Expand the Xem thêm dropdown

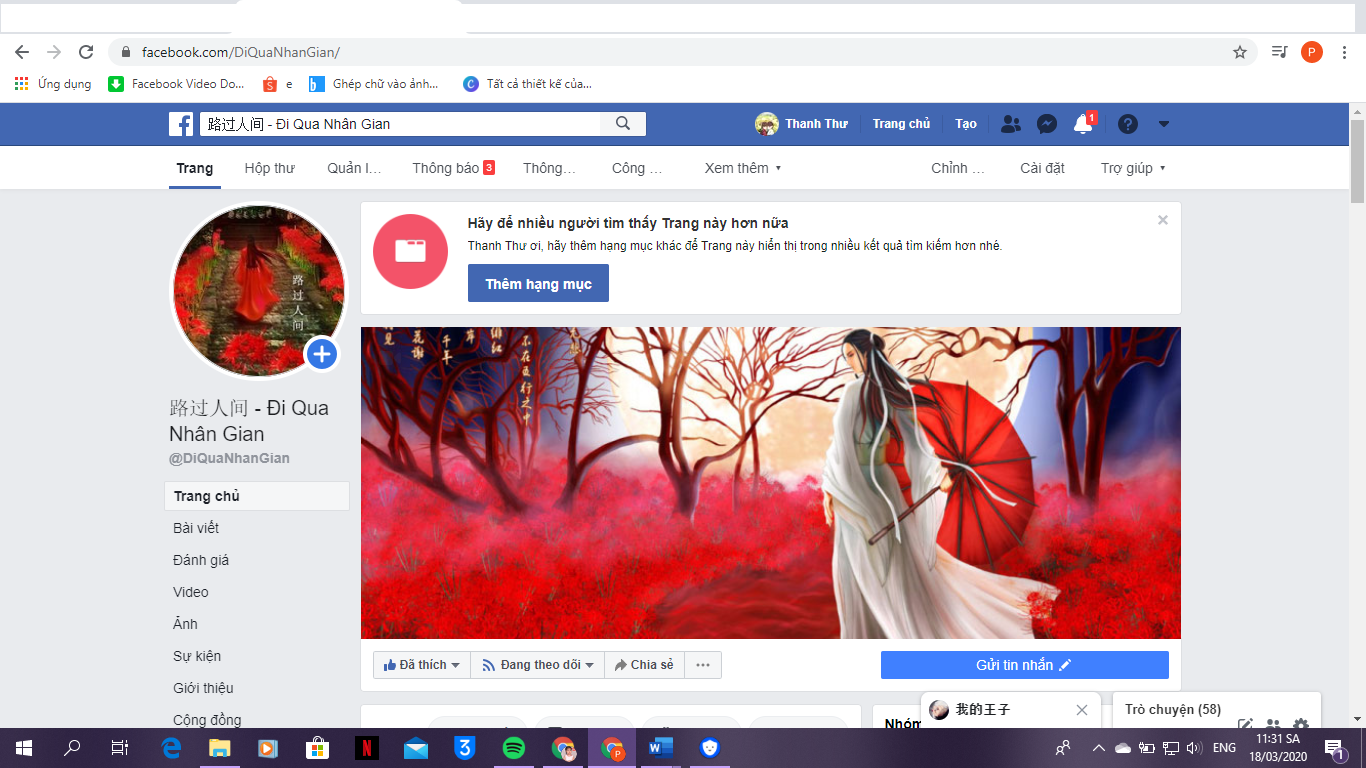tap(743, 168)
